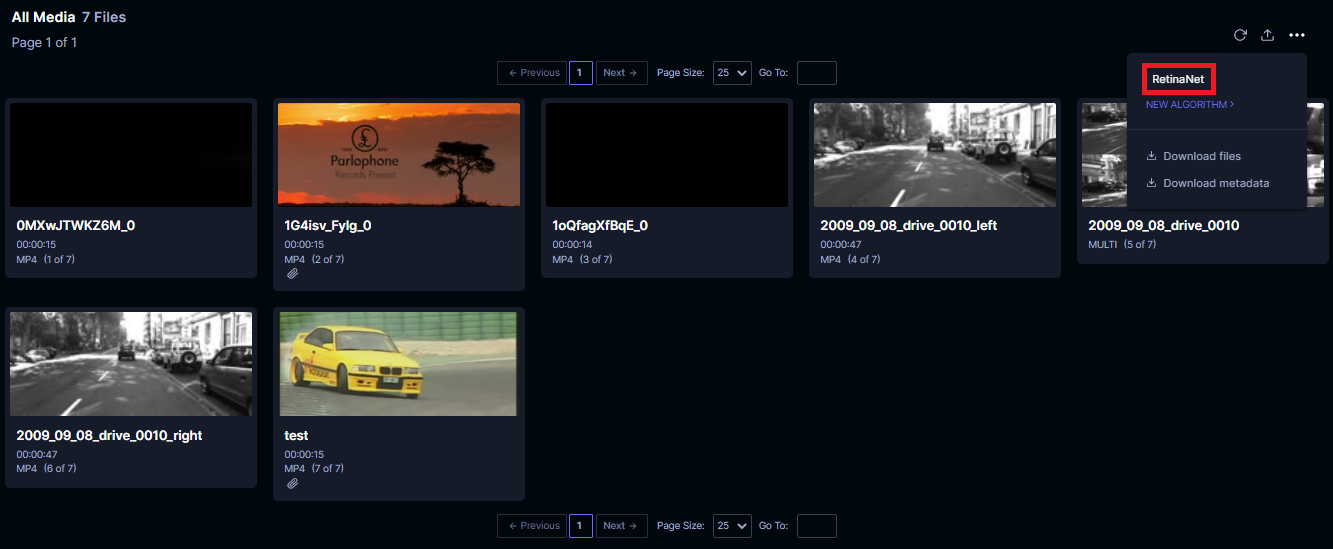This screenshot has width=1333, height=549.
Task: Click the test file title
Action: click(297, 435)
